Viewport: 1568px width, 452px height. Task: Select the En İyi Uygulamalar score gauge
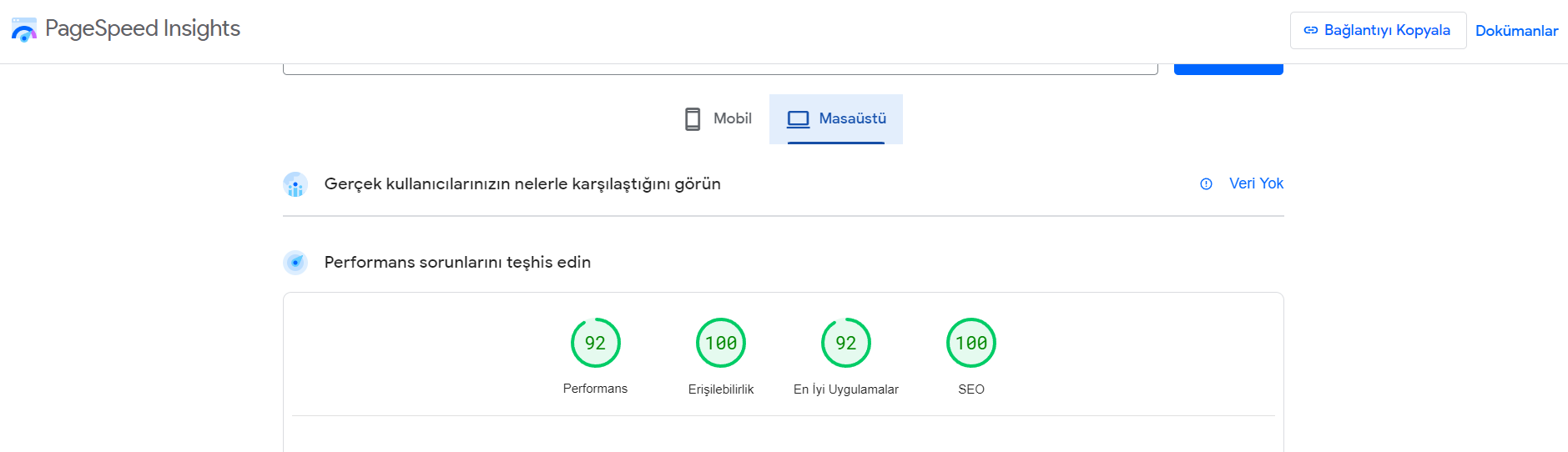846,343
